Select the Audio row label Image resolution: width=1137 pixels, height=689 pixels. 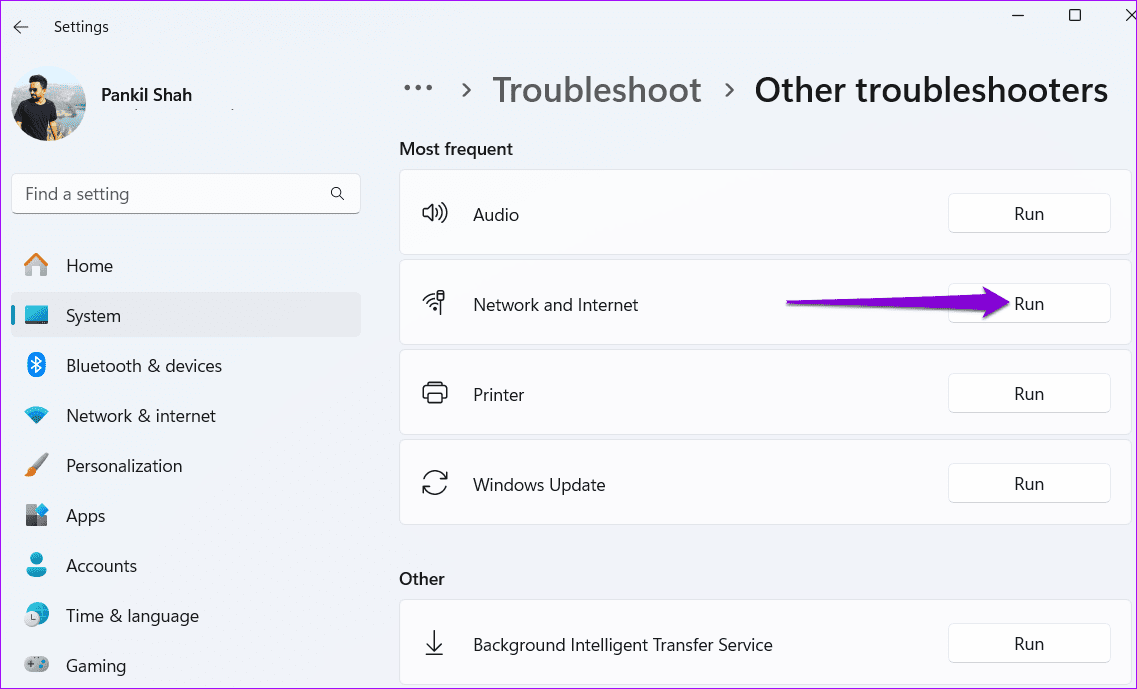point(496,215)
